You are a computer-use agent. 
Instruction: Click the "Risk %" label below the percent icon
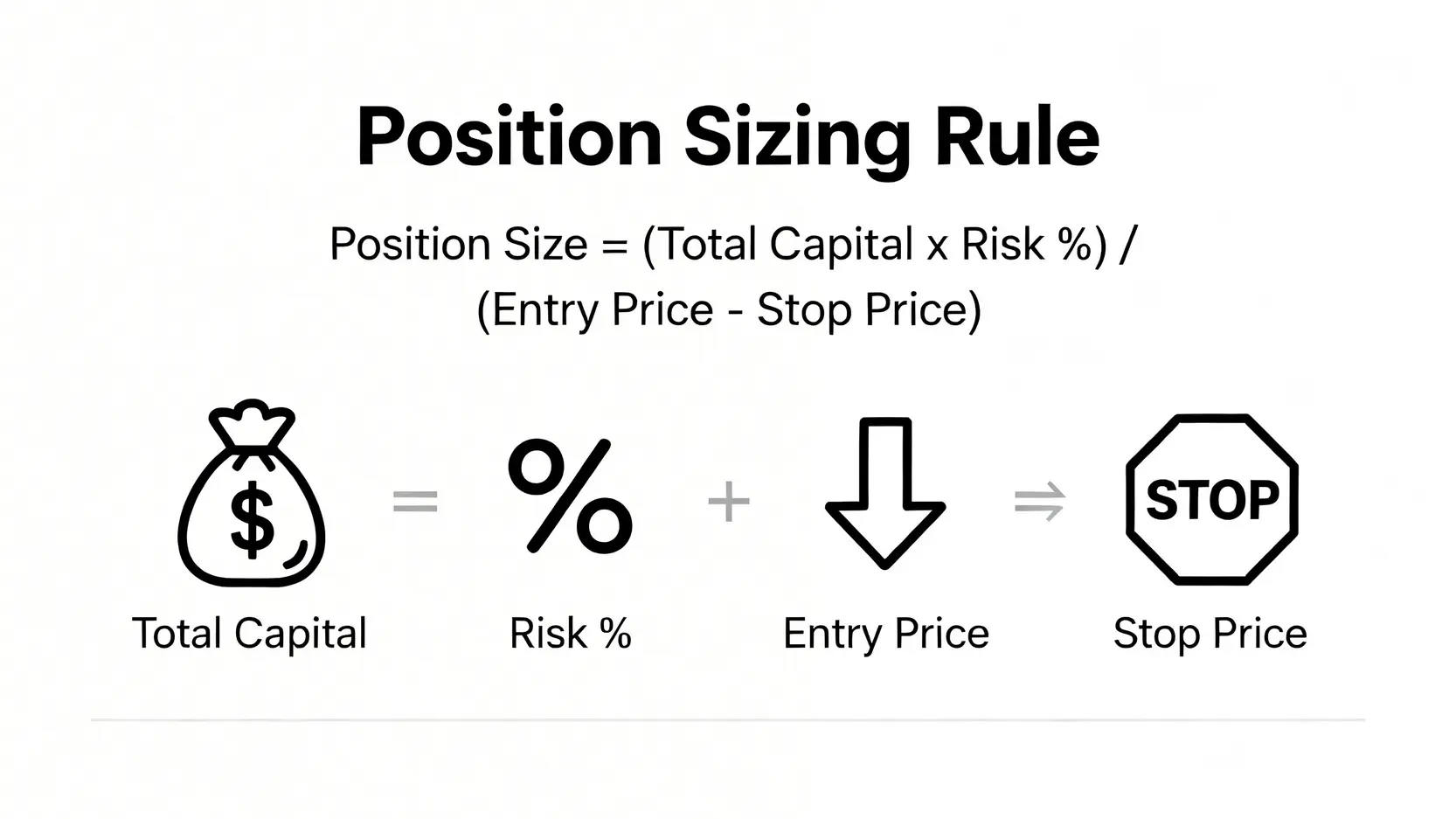pyautogui.click(x=570, y=634)
